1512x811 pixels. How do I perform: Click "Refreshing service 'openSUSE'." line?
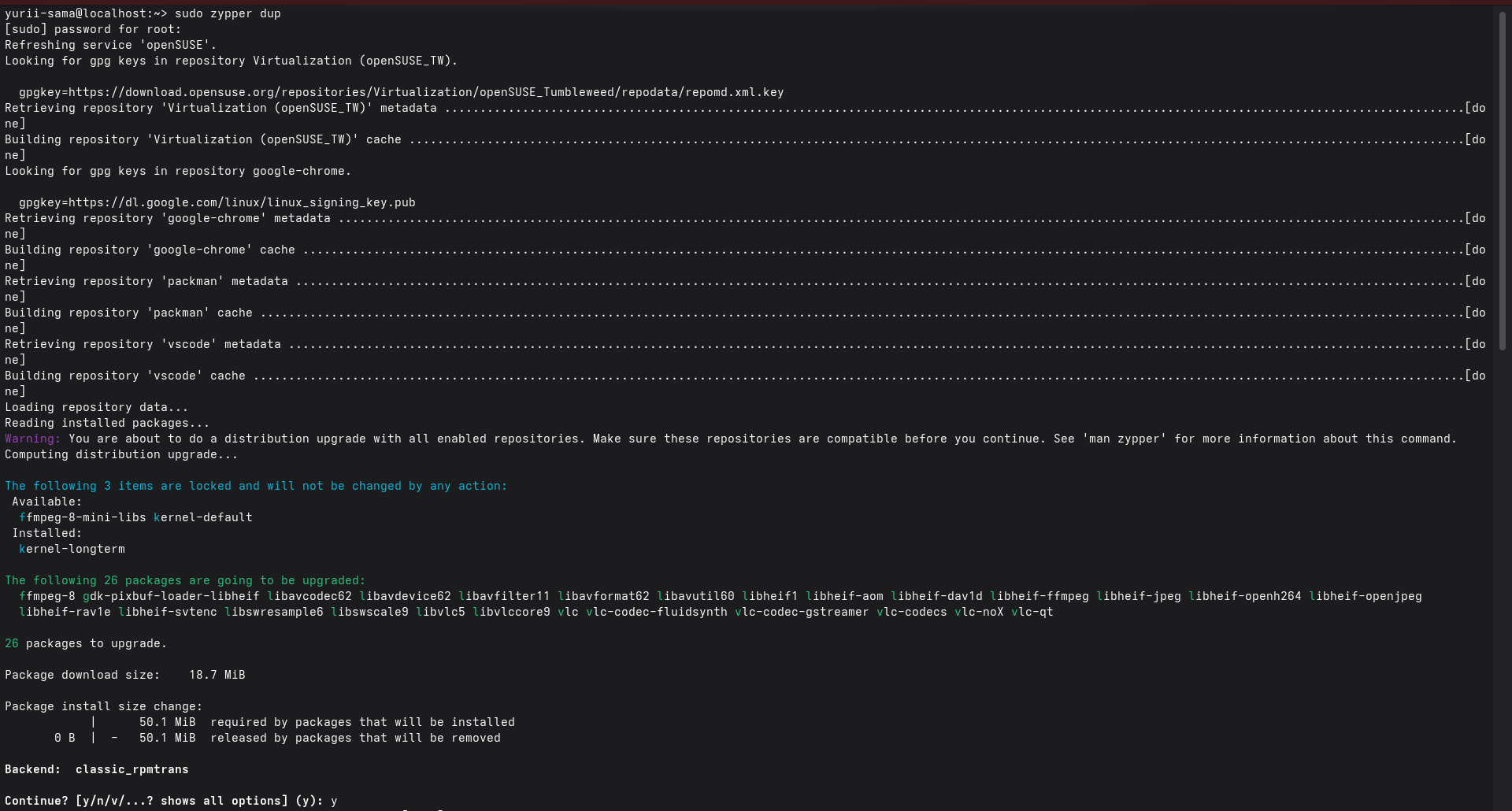(111, 45)
